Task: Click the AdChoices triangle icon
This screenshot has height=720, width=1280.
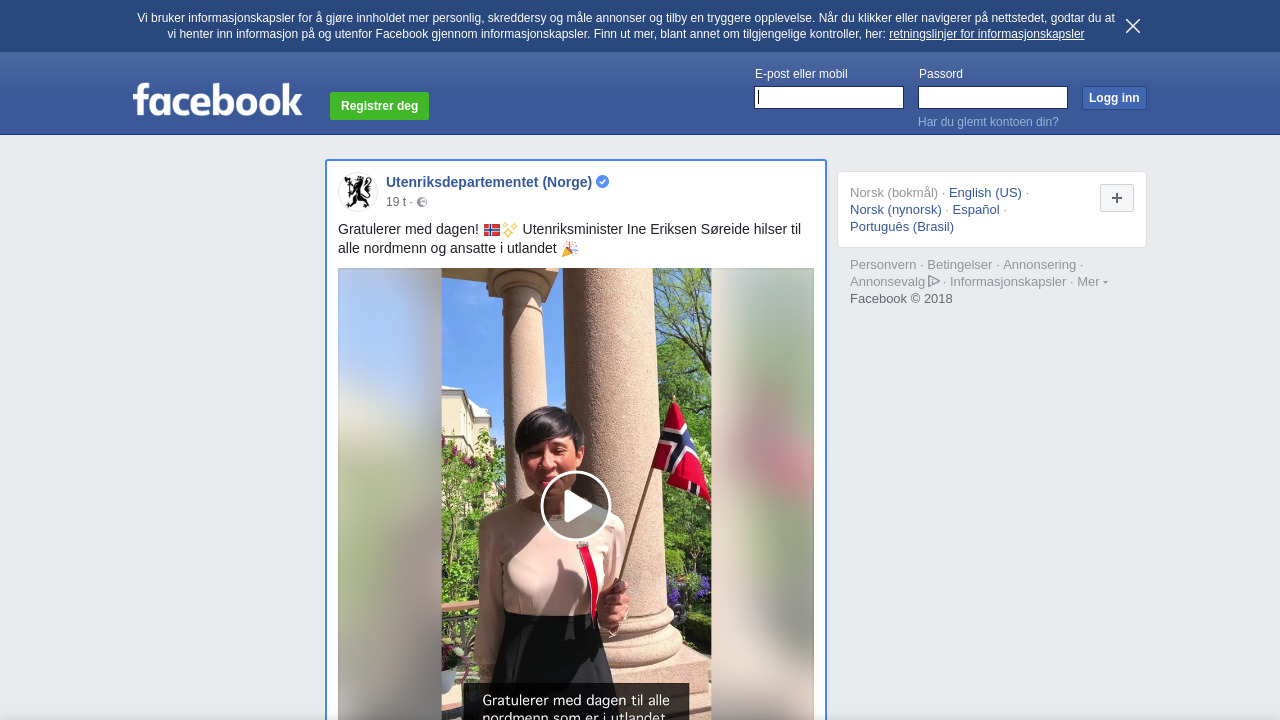Action: pyautogui.click(x=934, y=281)
